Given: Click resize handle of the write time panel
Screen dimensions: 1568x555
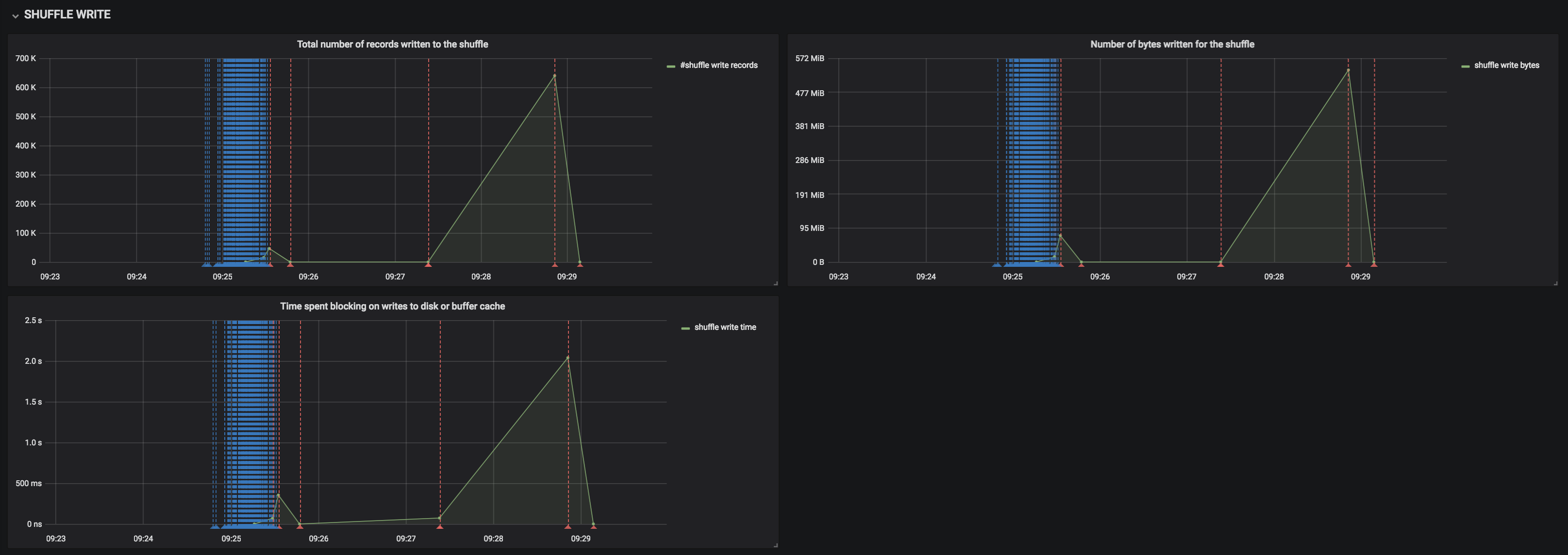Looking at the screenshot, I should [775, 545].
